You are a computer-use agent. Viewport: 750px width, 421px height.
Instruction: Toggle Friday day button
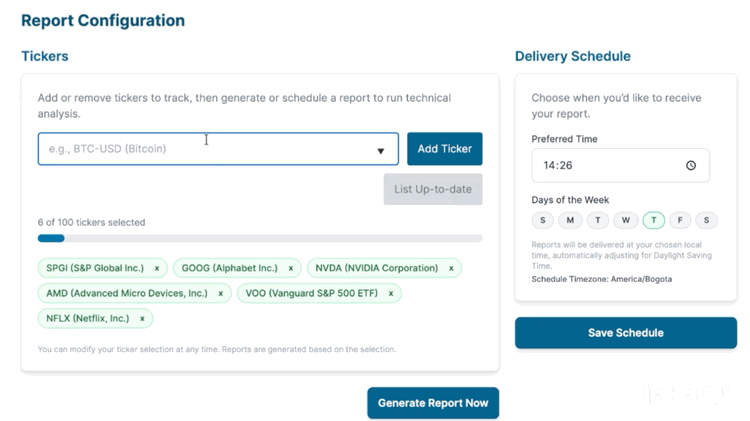click(680, 220)
